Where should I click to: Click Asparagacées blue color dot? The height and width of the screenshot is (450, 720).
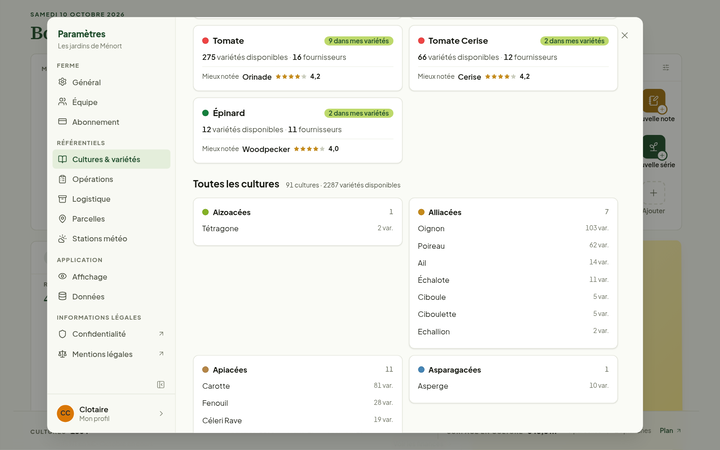[x=421, y=369]
